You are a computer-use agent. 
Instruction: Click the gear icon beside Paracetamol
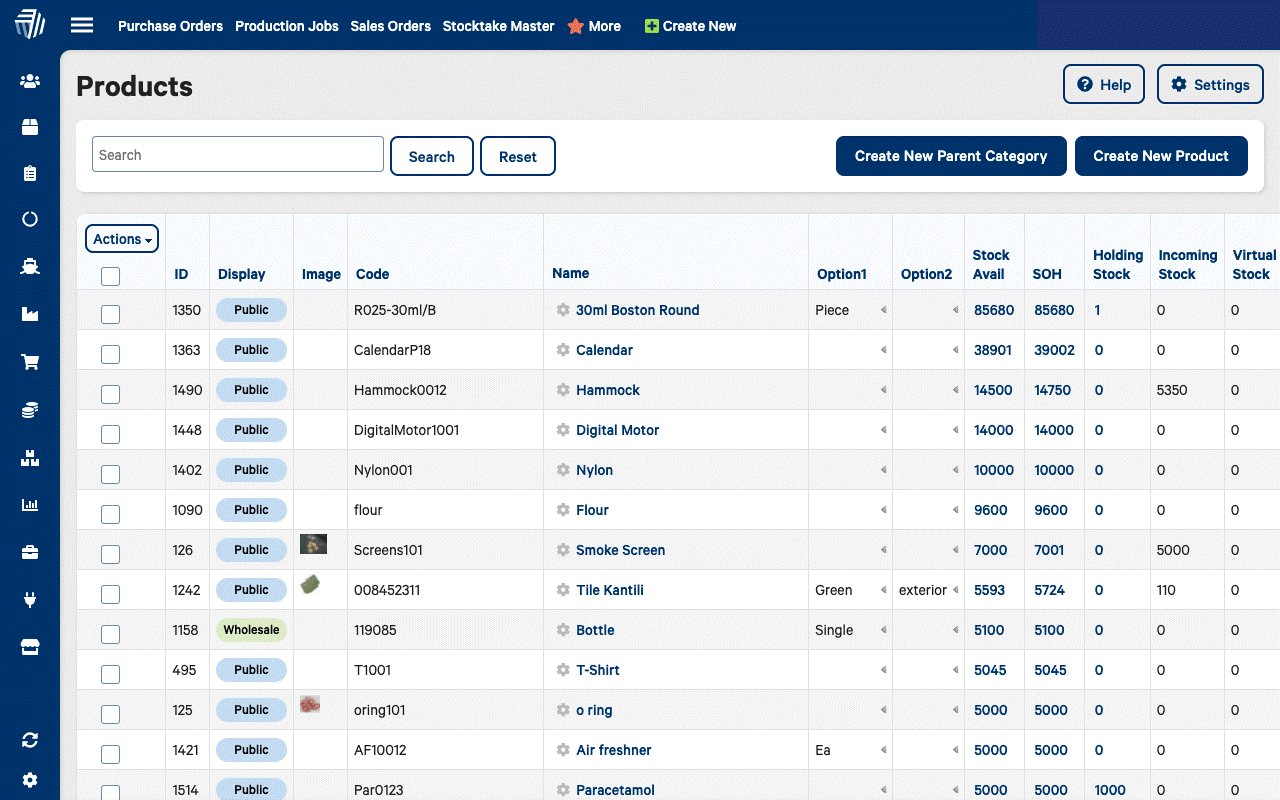(x=562, y=790)
